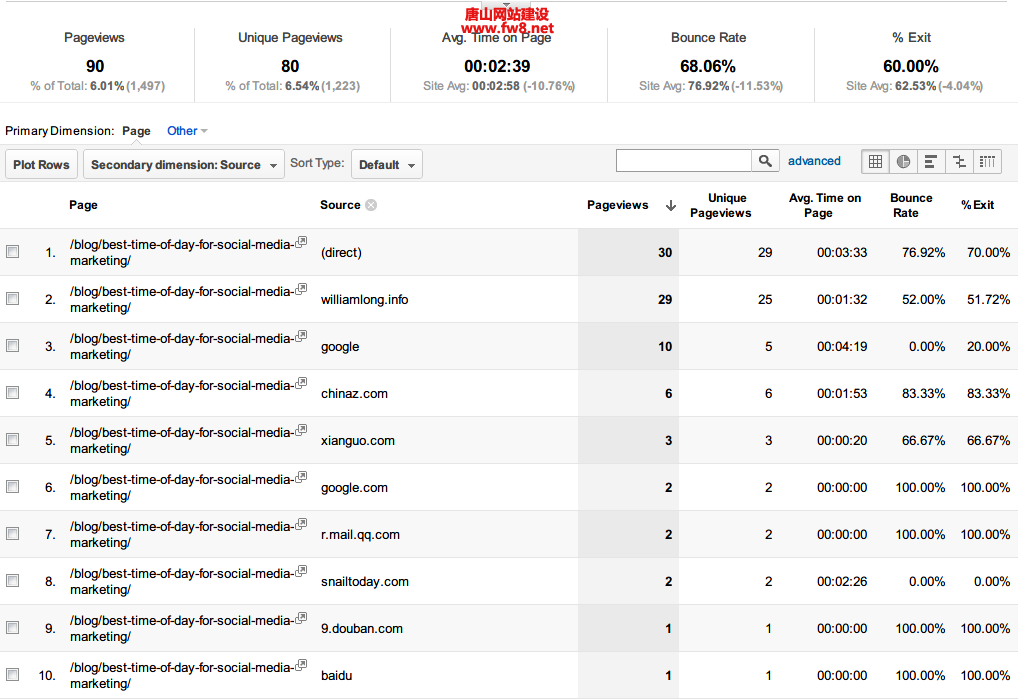The height and width of the screenshot is (700, 1018).
Task: Open (direct) row page in new window
Action: [301, 242]
